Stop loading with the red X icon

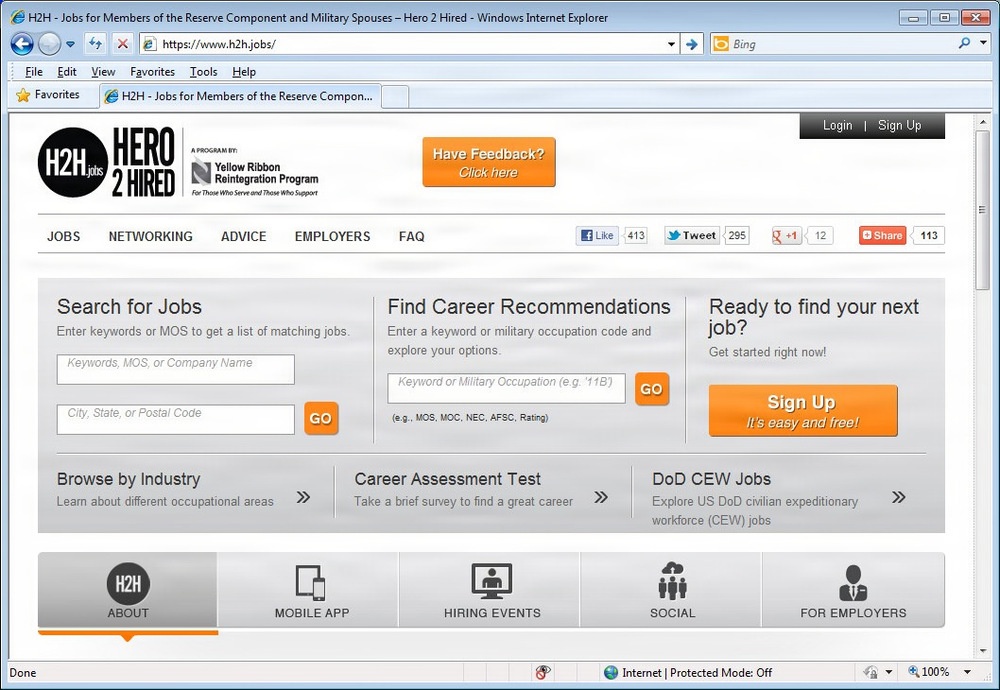click(122, 44)
